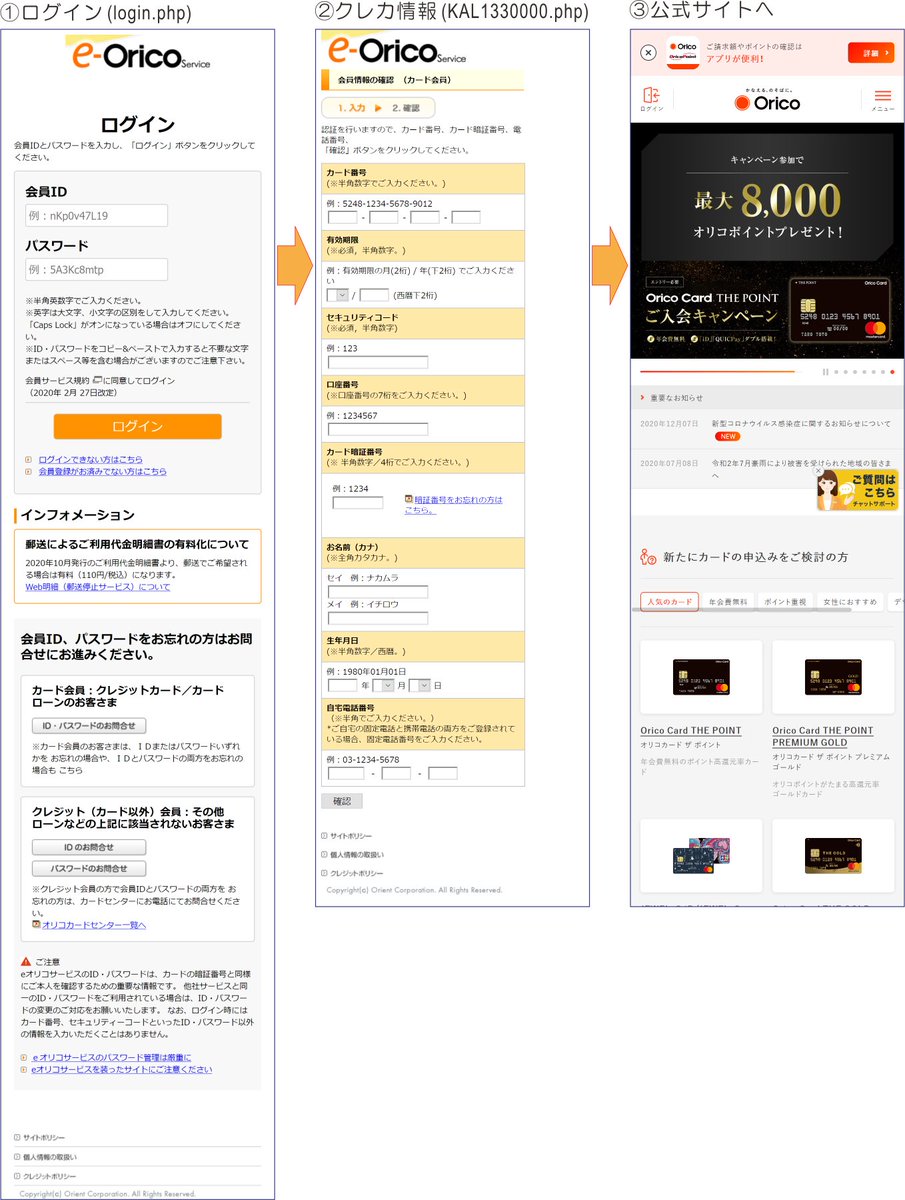Screen dimensions: 905x1200
Task: Open eオリコサービスを装ったサイトにご注意ください link
Action: pyautogui.click(x=121, y=1069)
